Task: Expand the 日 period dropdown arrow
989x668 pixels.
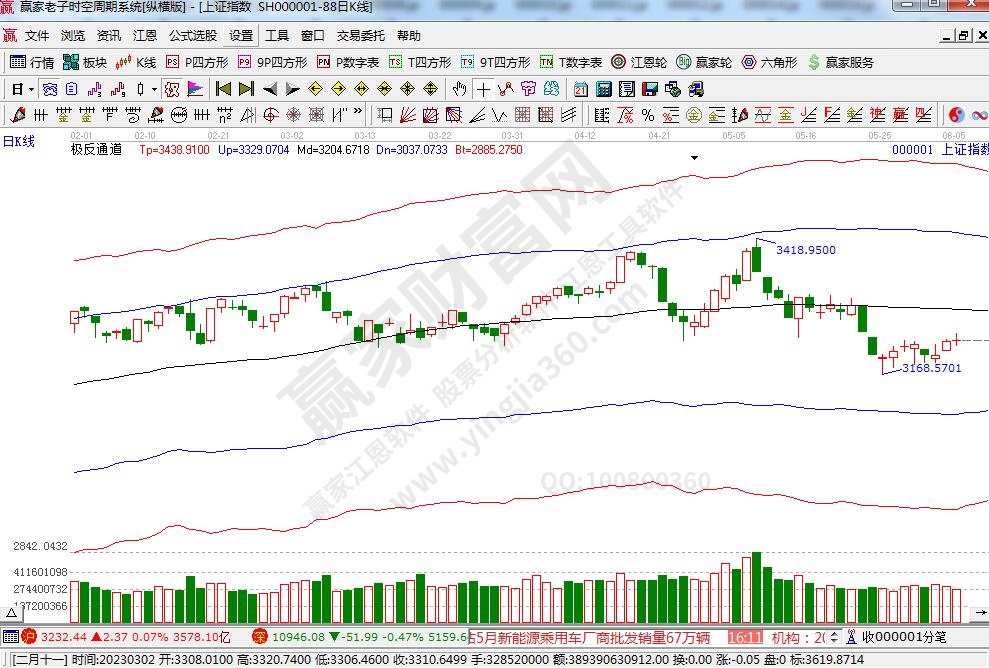Action: [31, 88]
